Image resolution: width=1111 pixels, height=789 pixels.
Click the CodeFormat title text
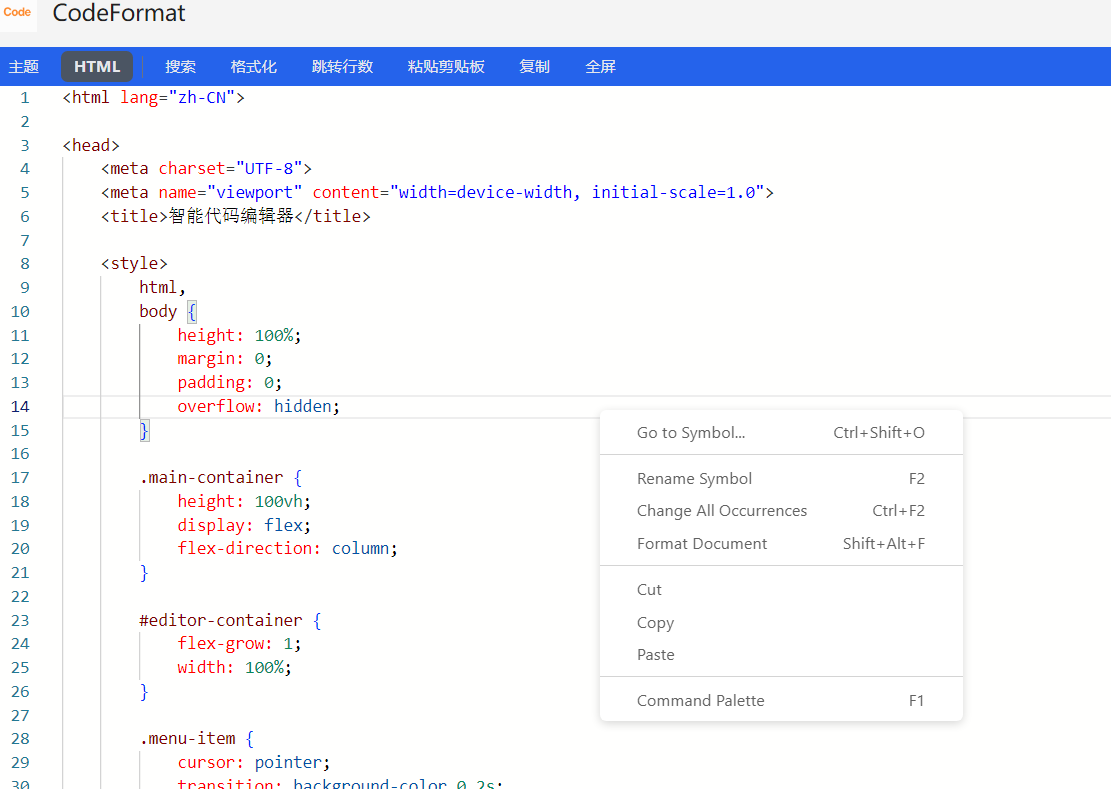point(119,13)
